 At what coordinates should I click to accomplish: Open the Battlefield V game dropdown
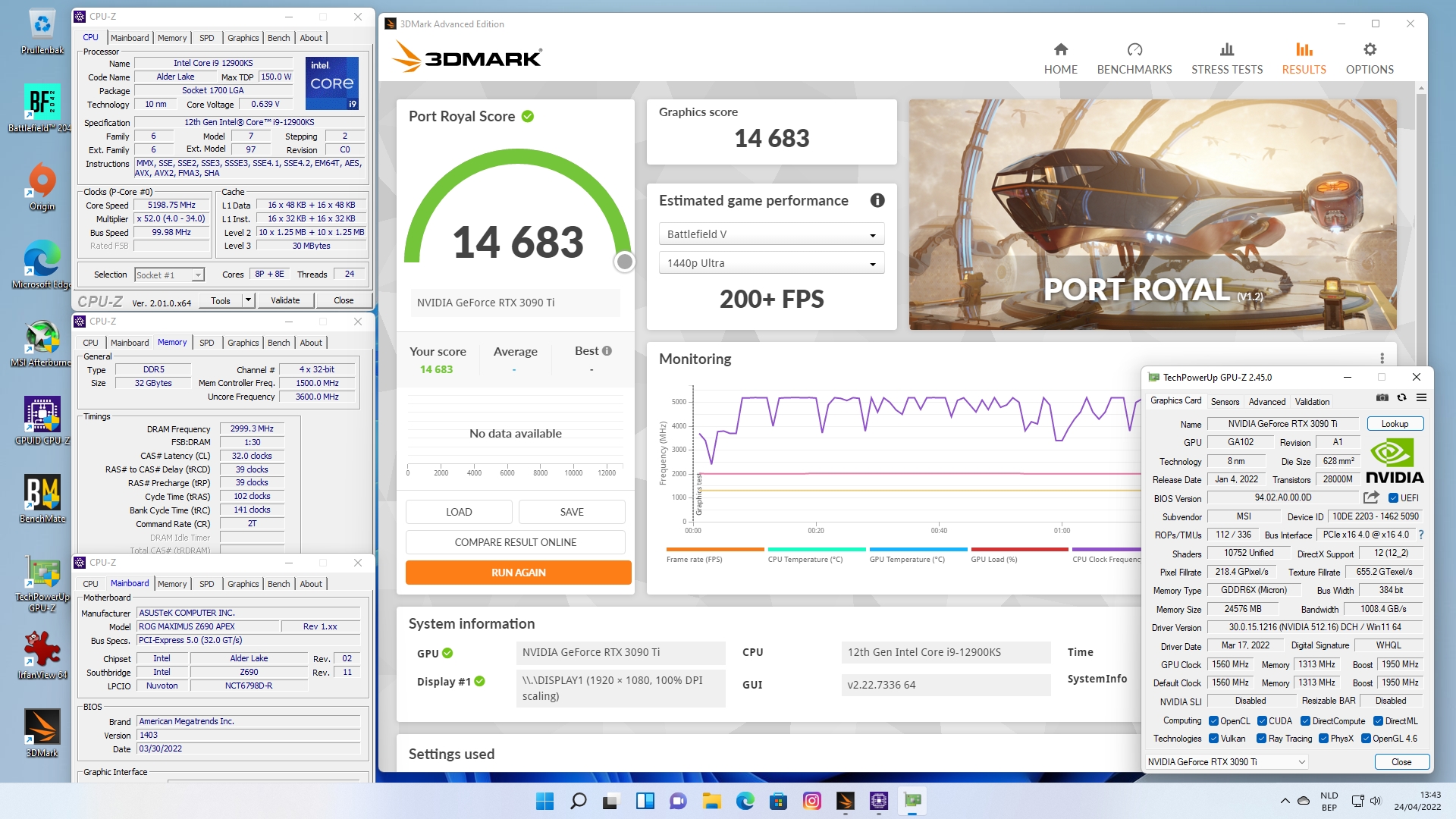pyautogui.click(x=771, y=234)
